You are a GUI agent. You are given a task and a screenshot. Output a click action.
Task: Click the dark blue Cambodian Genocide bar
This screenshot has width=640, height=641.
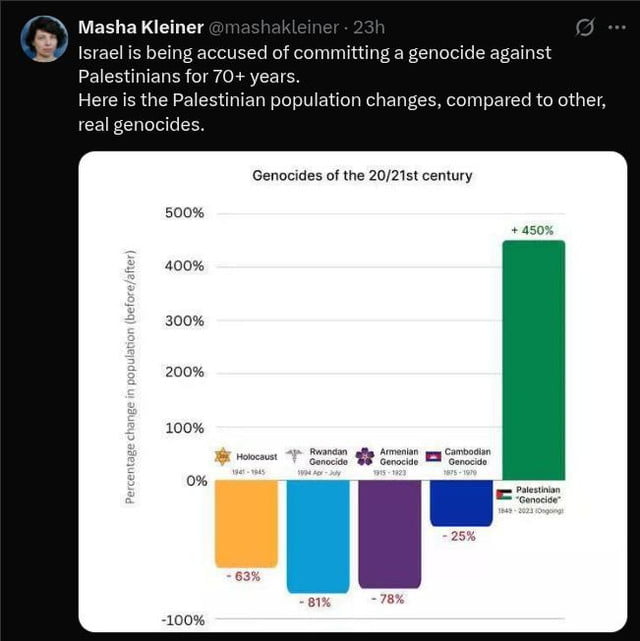(460, 503)
